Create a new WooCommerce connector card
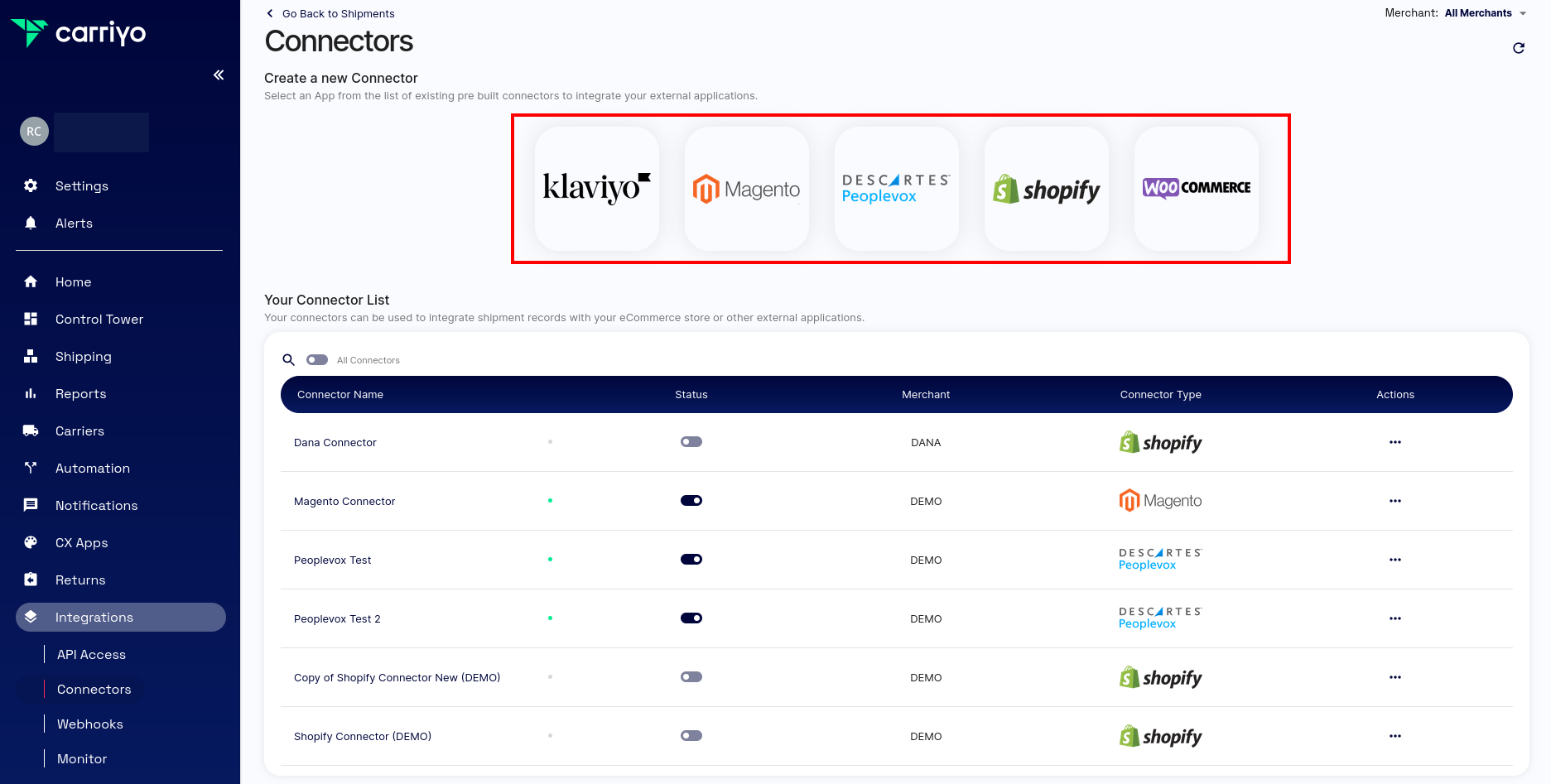This screenshot has height=784, width=1551. tap(1197, 189)
